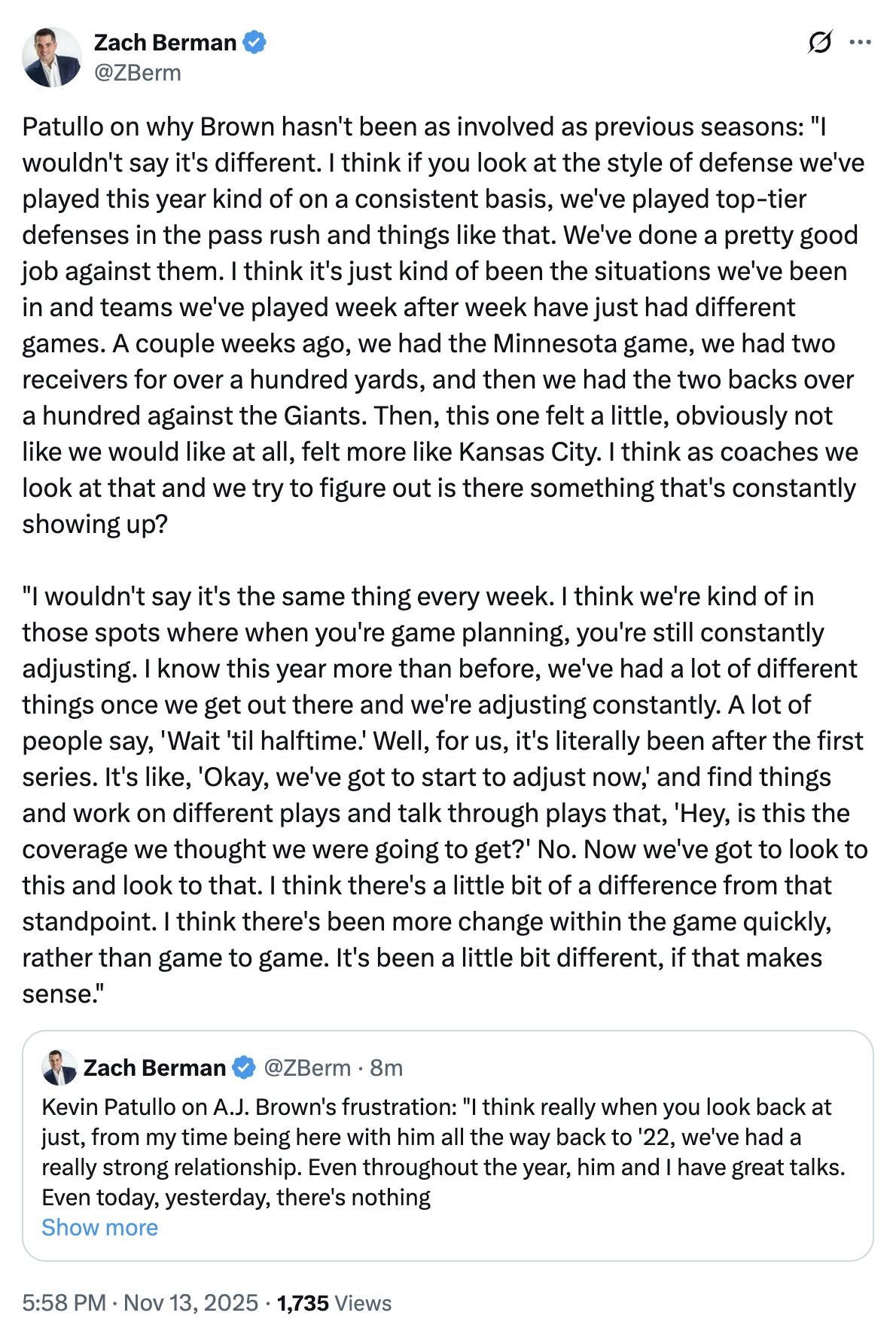The width and height of the screenshot is (896, 1337).
Task: Open Zach Berman's large profile avatar
Action: point(52,57)
